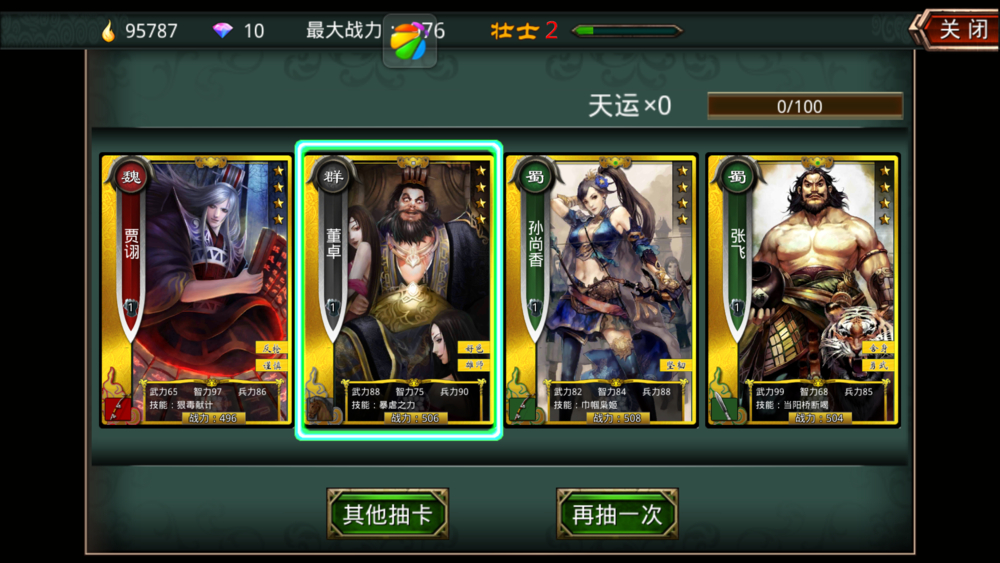This screenshot has width=1000, height=563.
Task: Select the Jia Xu hero card
Action: [x=196, y=290]
